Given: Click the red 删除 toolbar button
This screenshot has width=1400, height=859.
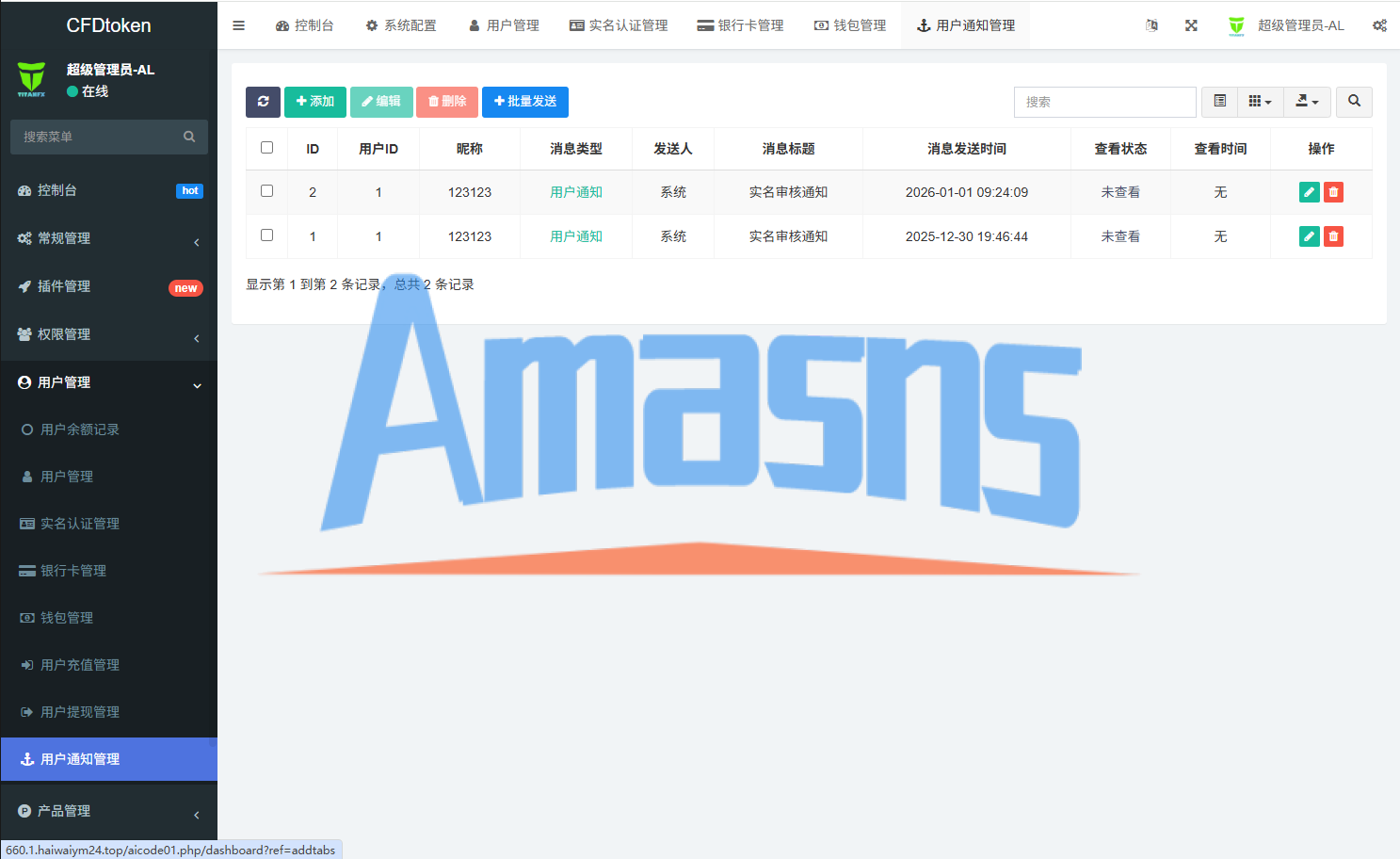Looking at the screenshot, I should click(447, 102).
